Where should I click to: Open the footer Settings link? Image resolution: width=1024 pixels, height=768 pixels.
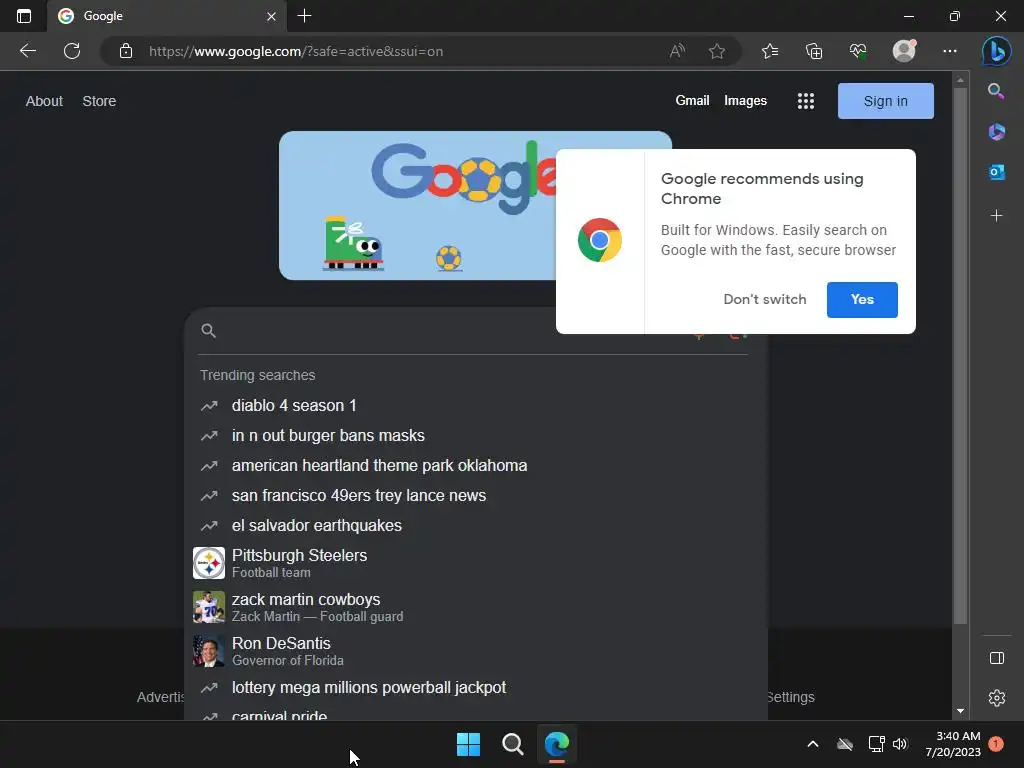pyautogui.click(x=791, y=697)
